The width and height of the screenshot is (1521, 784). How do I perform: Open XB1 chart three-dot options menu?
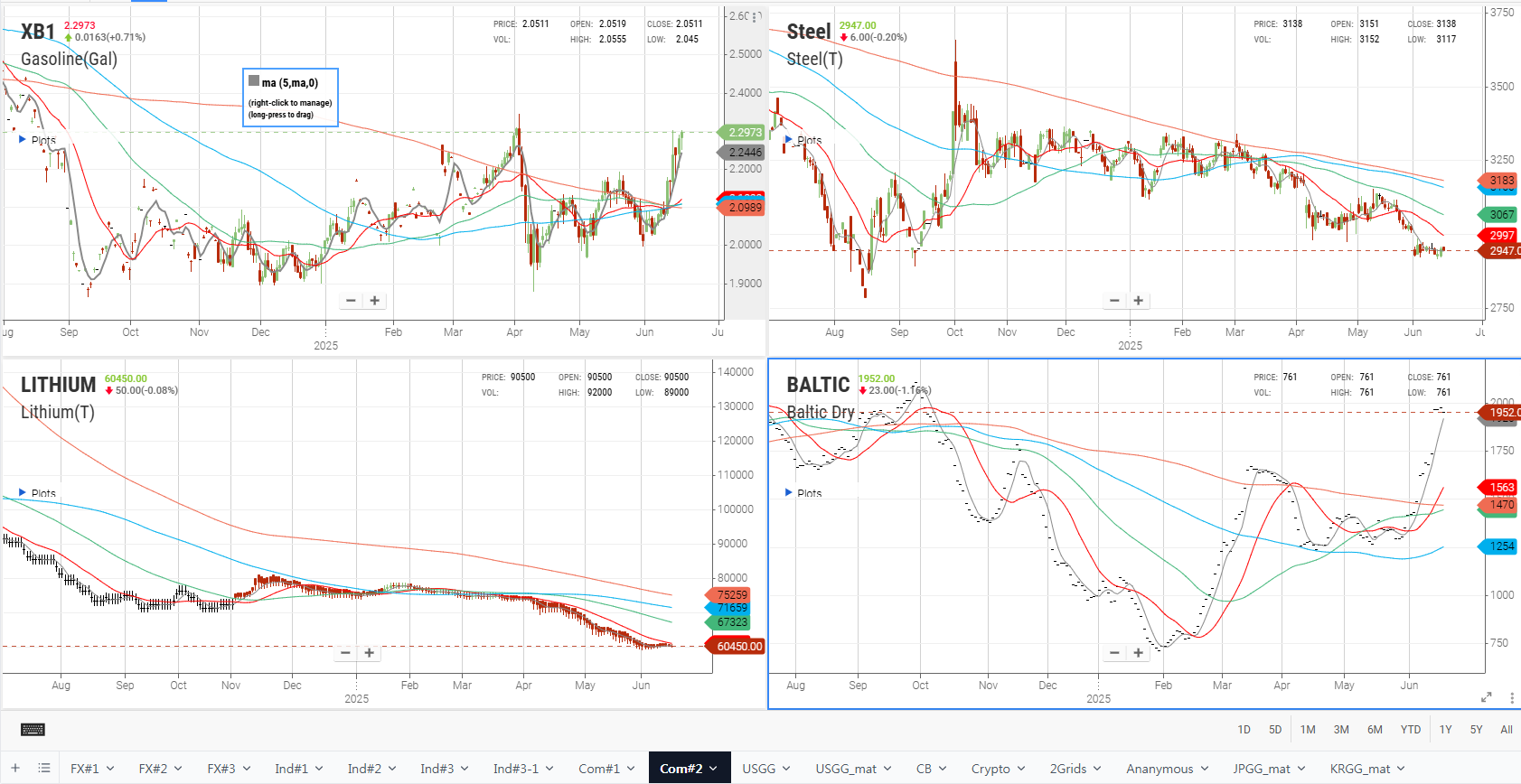(x=754, y=17)
